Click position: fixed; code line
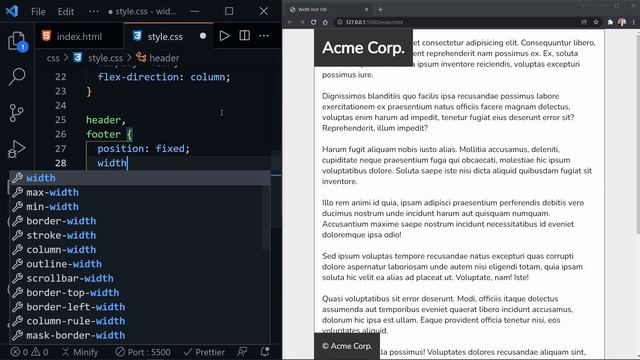 click(x=143, y=149)
